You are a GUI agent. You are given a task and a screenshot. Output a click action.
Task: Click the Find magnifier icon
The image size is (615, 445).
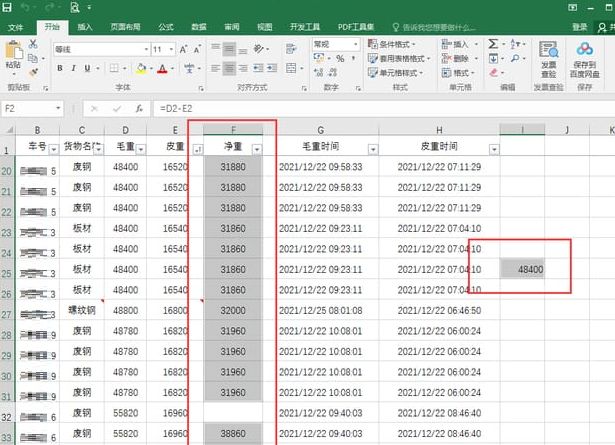coord(515,59)
